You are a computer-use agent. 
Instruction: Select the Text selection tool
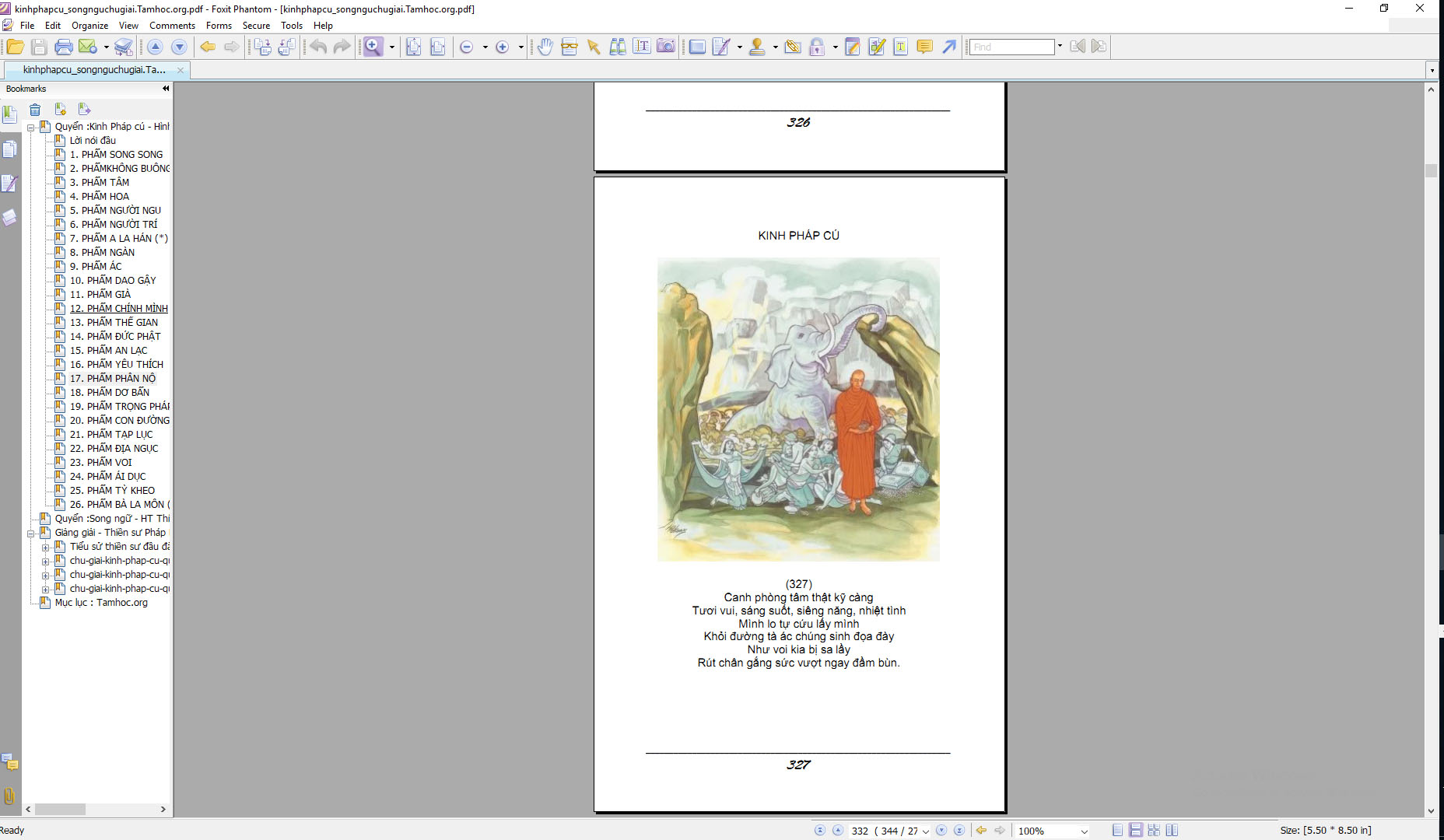click(642, 47)
